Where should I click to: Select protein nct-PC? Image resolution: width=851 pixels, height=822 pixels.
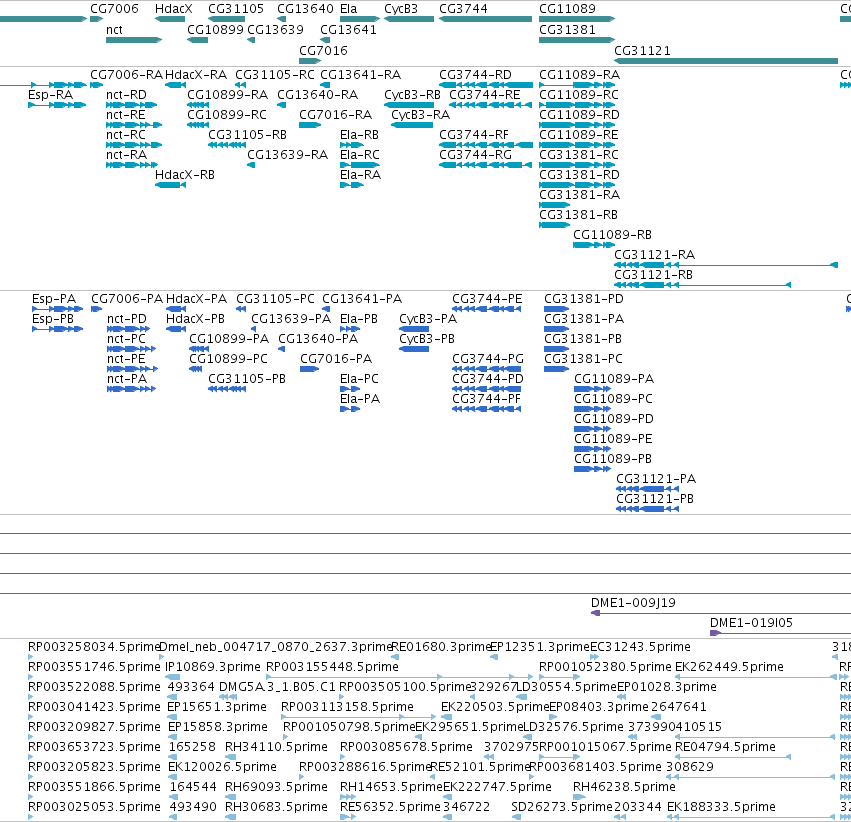(126, 339)
